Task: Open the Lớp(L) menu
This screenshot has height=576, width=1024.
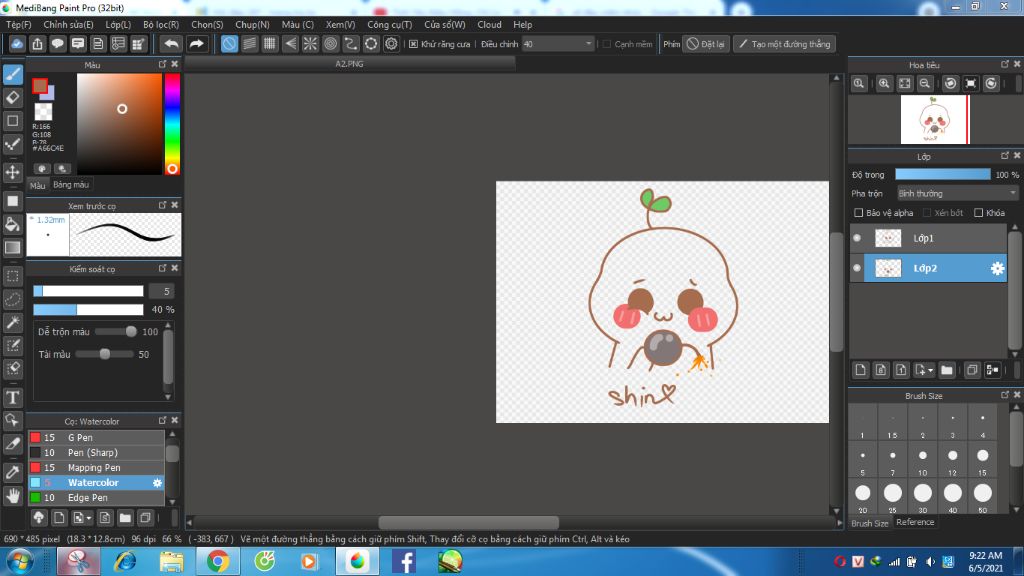Action: (118, 24)
